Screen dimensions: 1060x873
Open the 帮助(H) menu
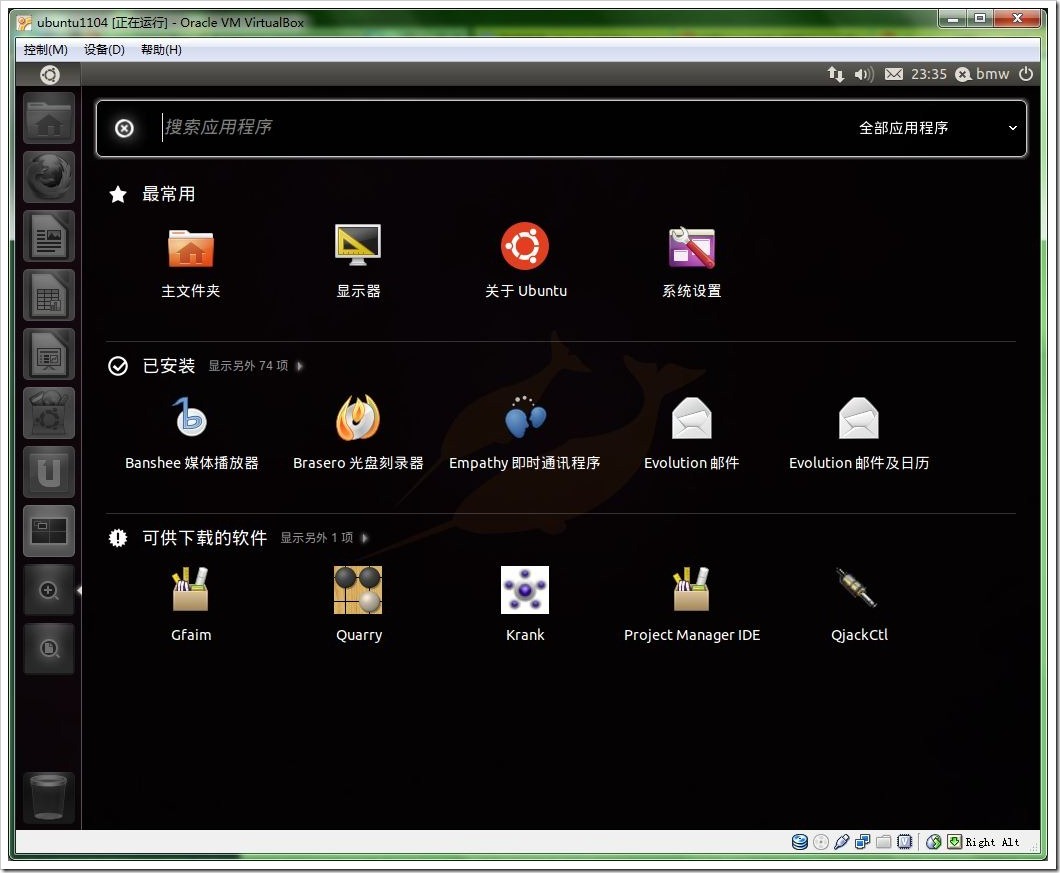point(161,49)
